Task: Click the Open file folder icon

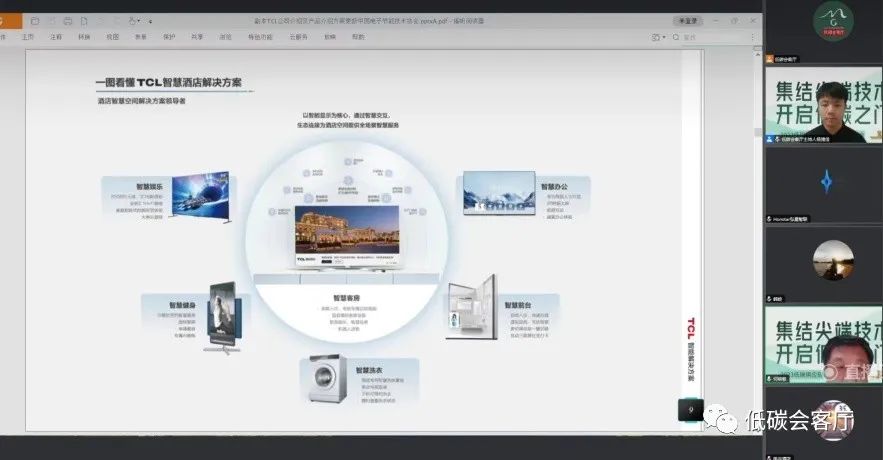Action: point(34,20)
